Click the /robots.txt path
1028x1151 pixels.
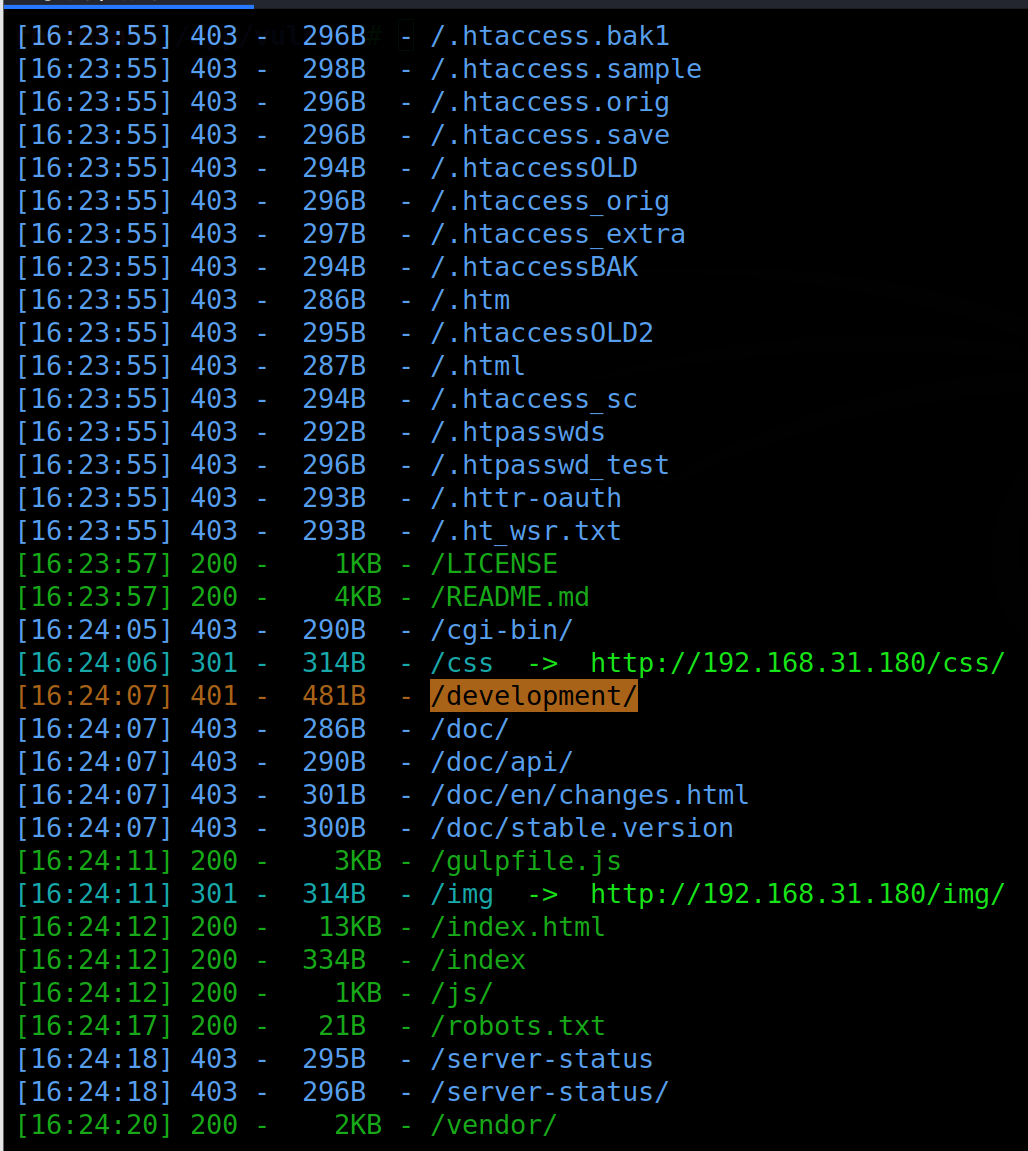coord(518,1027)
